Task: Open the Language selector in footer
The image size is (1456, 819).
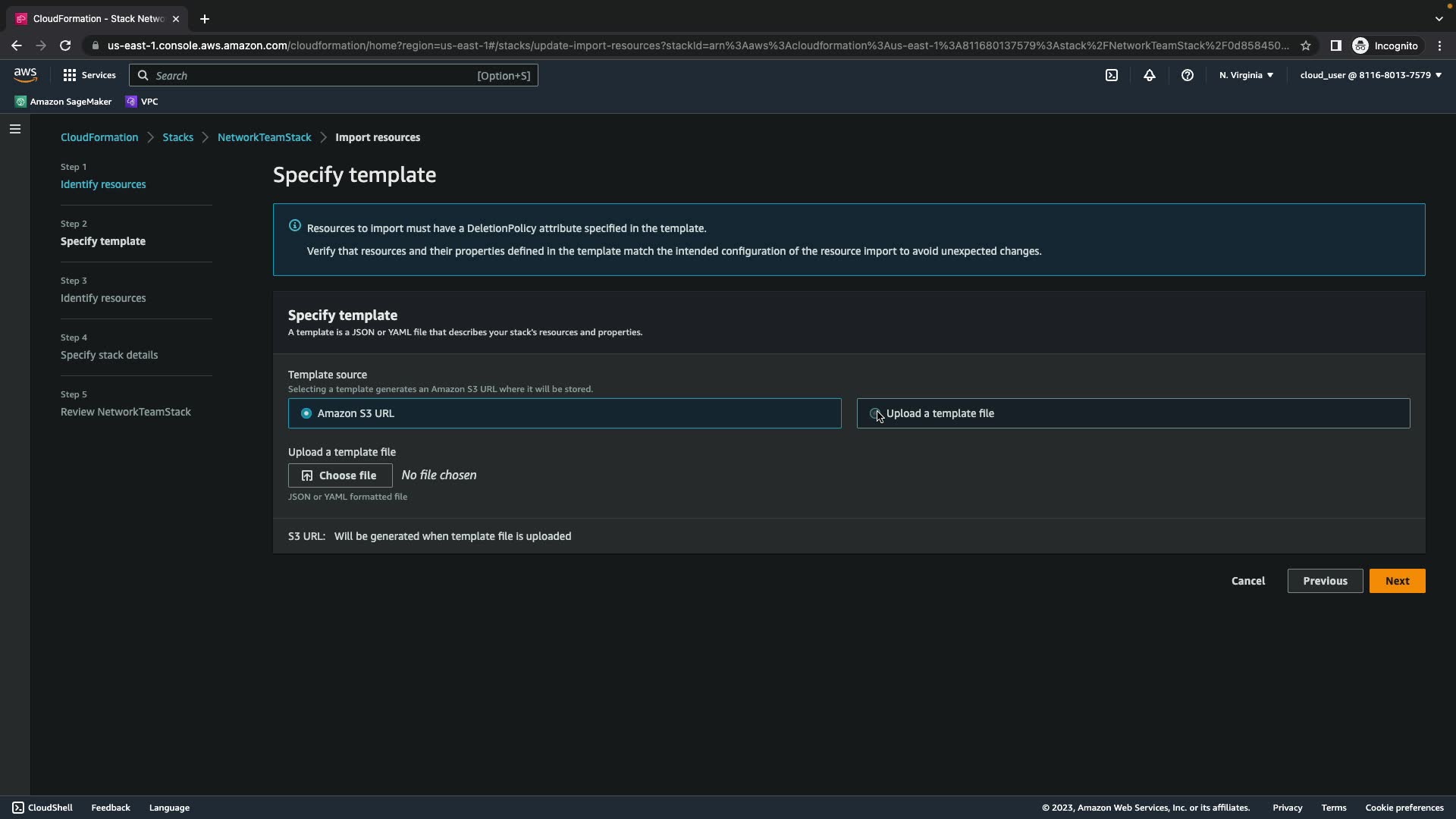Action: [169, 808]
